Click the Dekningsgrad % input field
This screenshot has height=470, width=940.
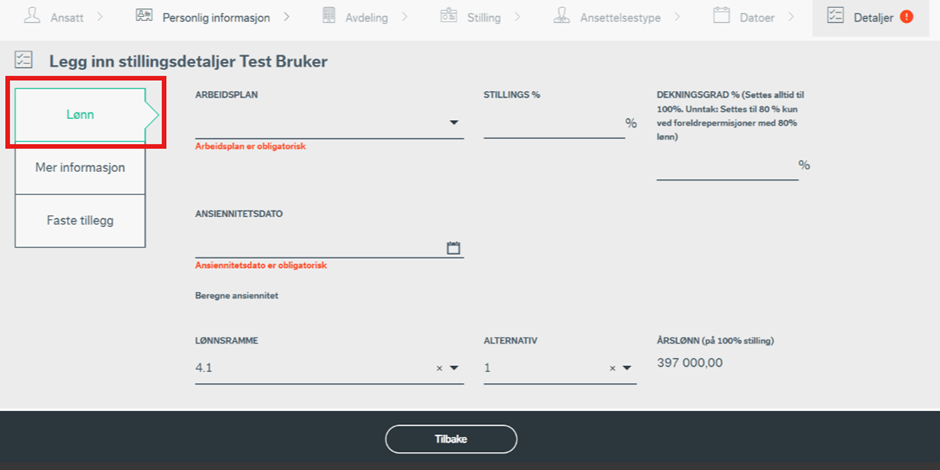coord(726,166)
